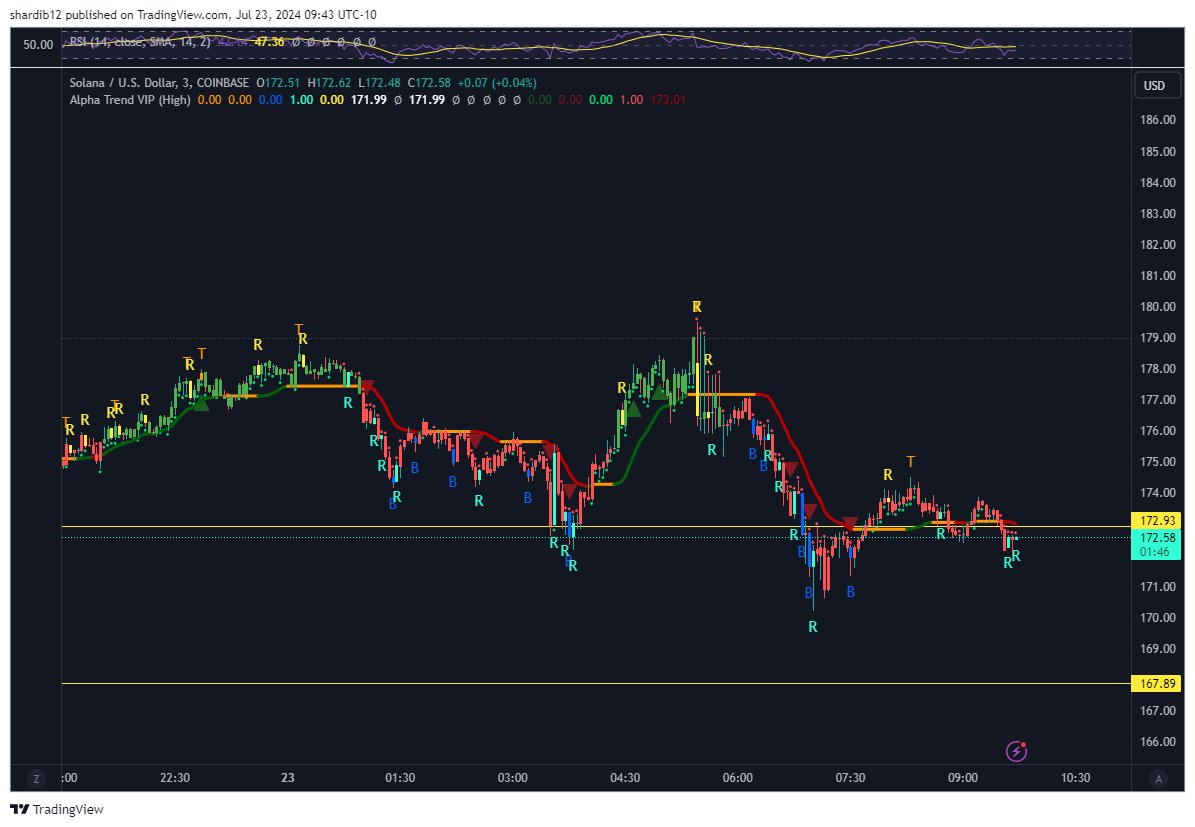The height and width of the screenshot is (827, 1195).
Task: Click the purple lightning bolt icon
Action: (1017, 752)
